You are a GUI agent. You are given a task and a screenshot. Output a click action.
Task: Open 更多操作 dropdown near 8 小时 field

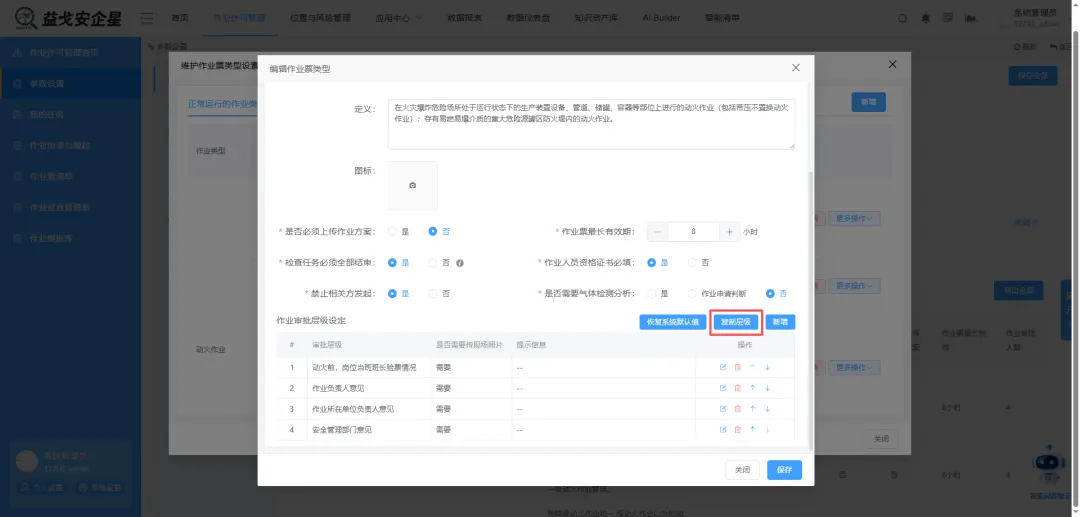point(854,219)
